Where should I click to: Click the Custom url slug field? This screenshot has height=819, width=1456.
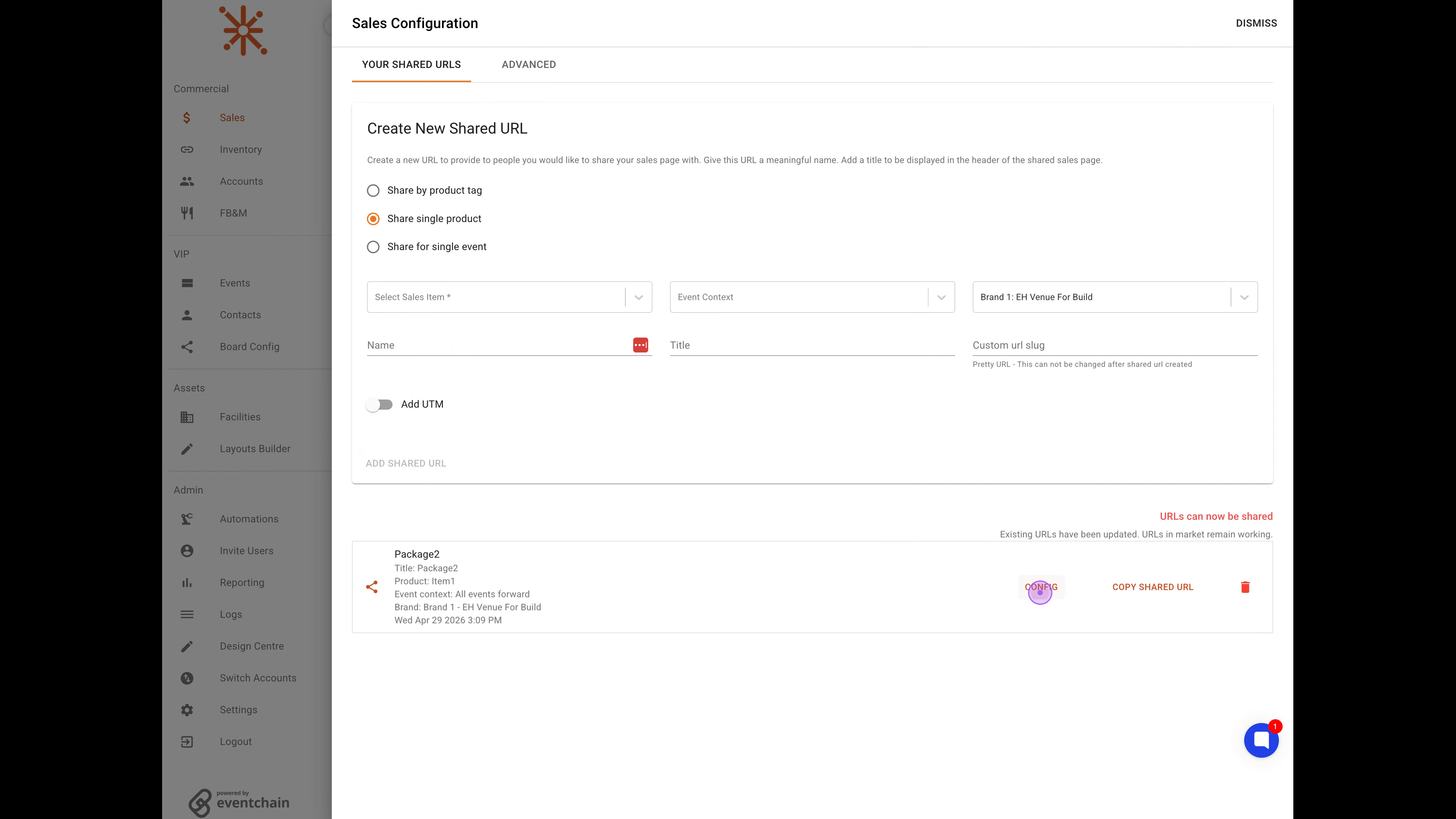1115,345
